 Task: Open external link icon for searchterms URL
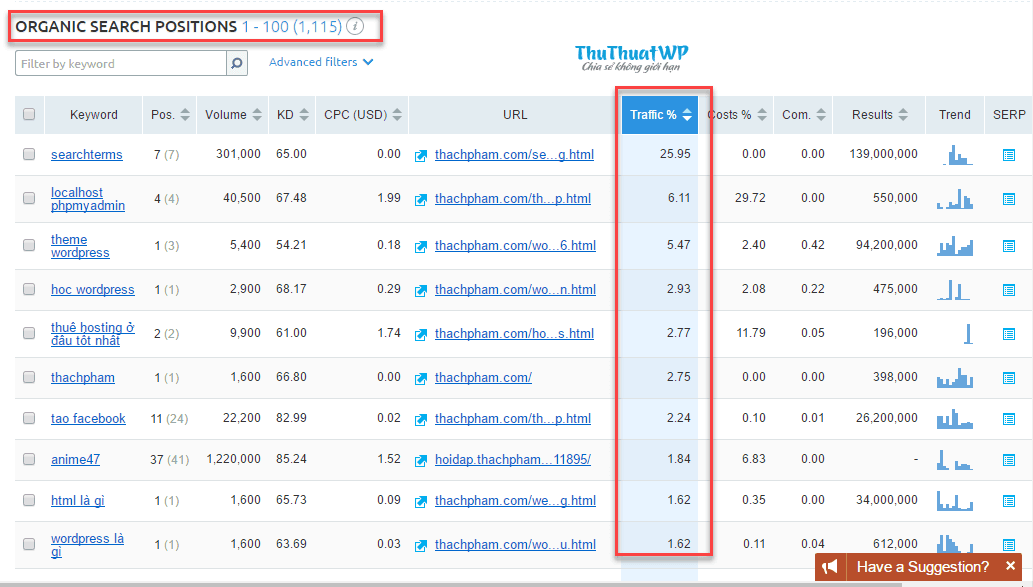[x=422, y=155]
